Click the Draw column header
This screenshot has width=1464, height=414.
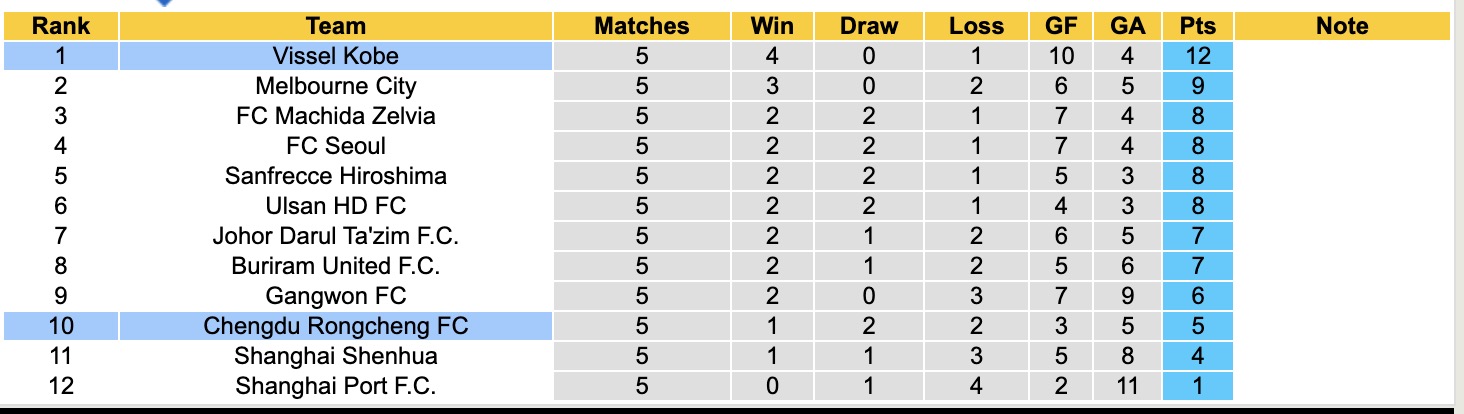click(x=868, y=26)
